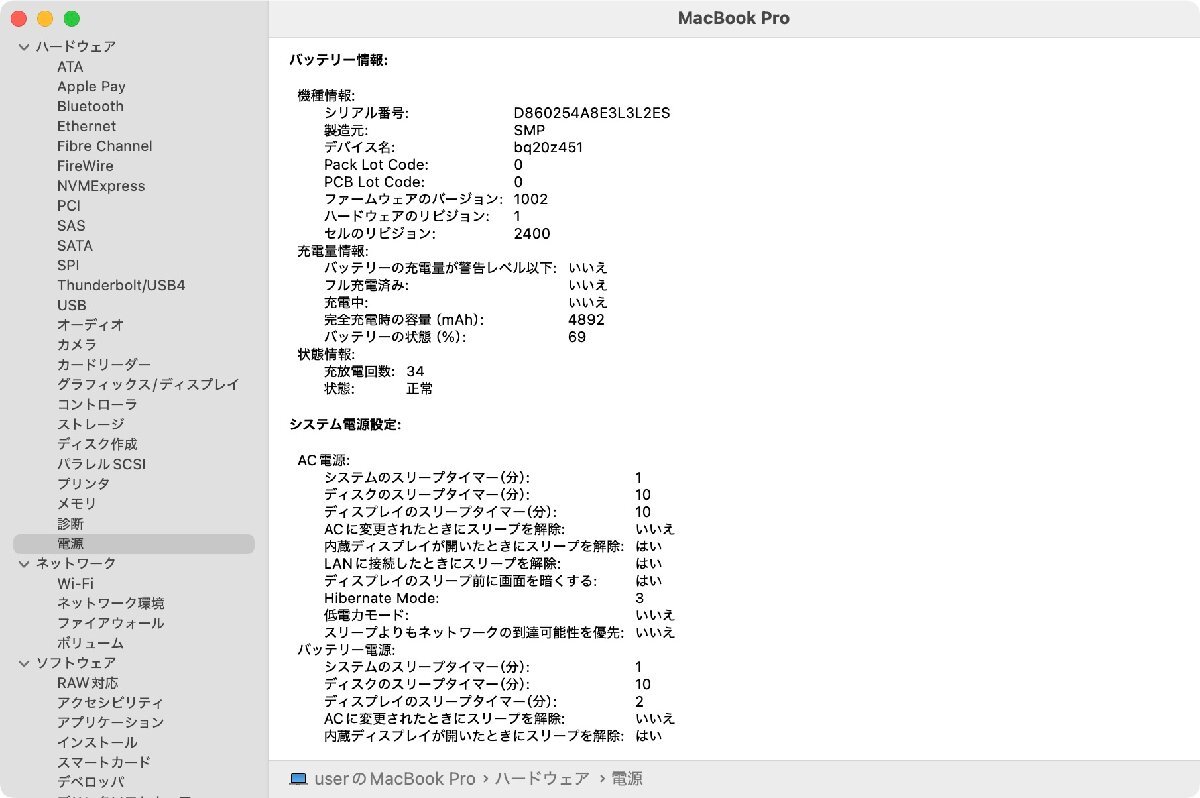Click the バッテリー情報 heading
1200x798 pixels.
[338, 60]
